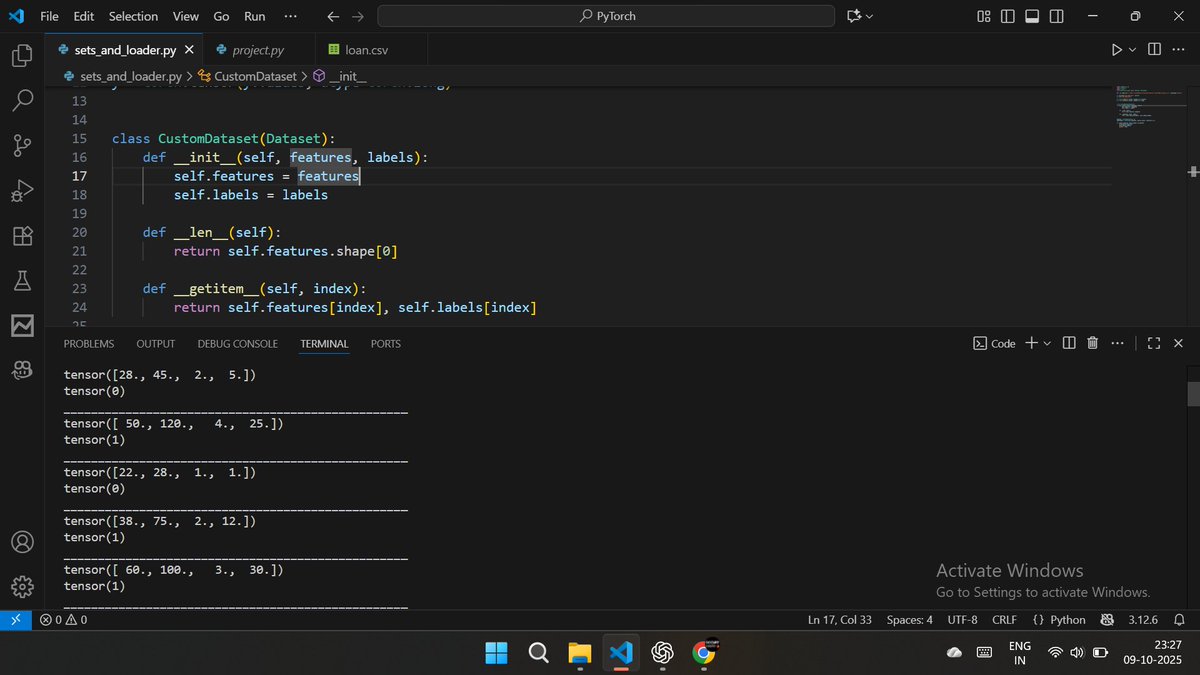1200x675 pixels.
Task: Click the errors and warnings count
Action: 64,620
